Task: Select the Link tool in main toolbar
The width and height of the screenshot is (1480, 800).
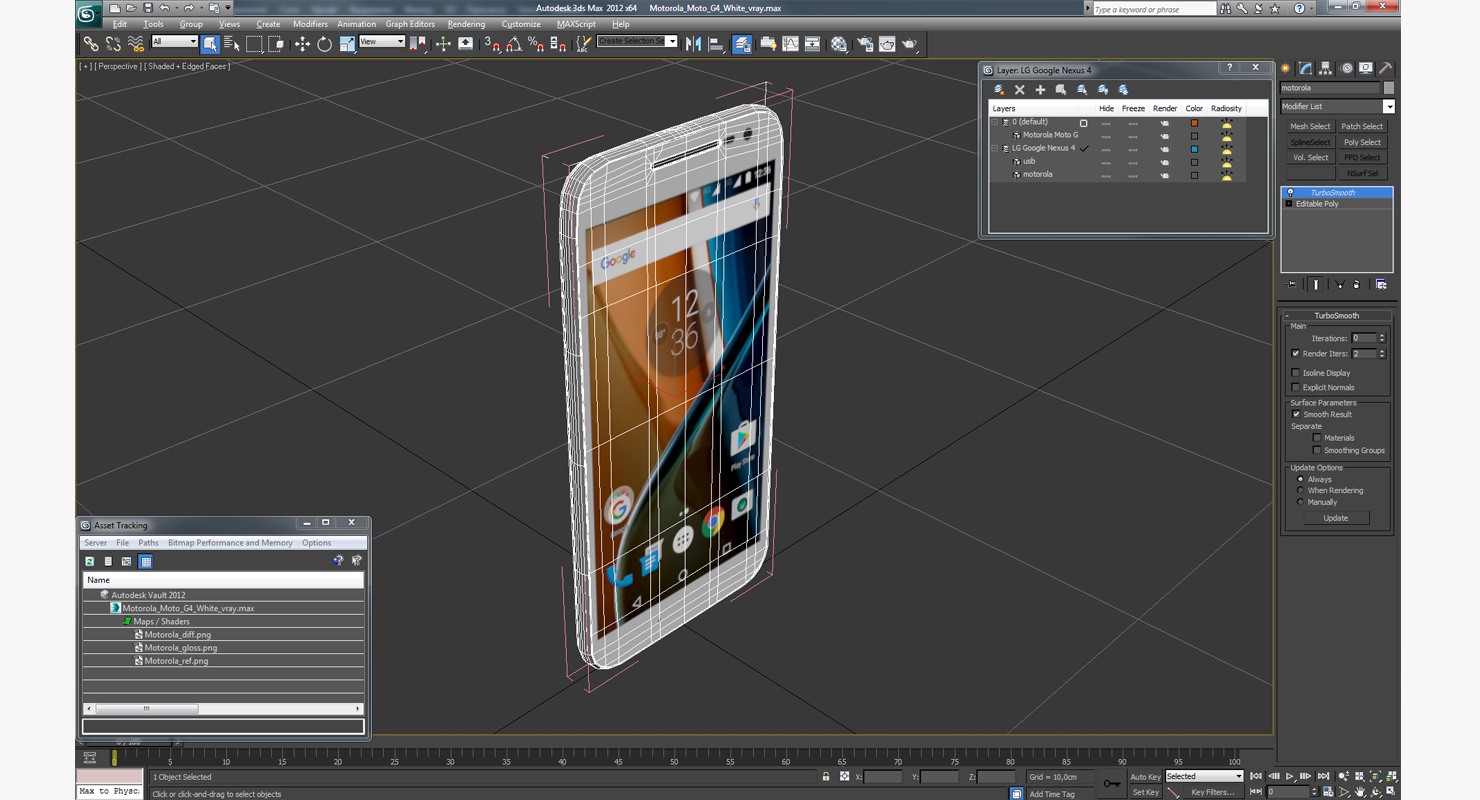Action: (91, 44)
